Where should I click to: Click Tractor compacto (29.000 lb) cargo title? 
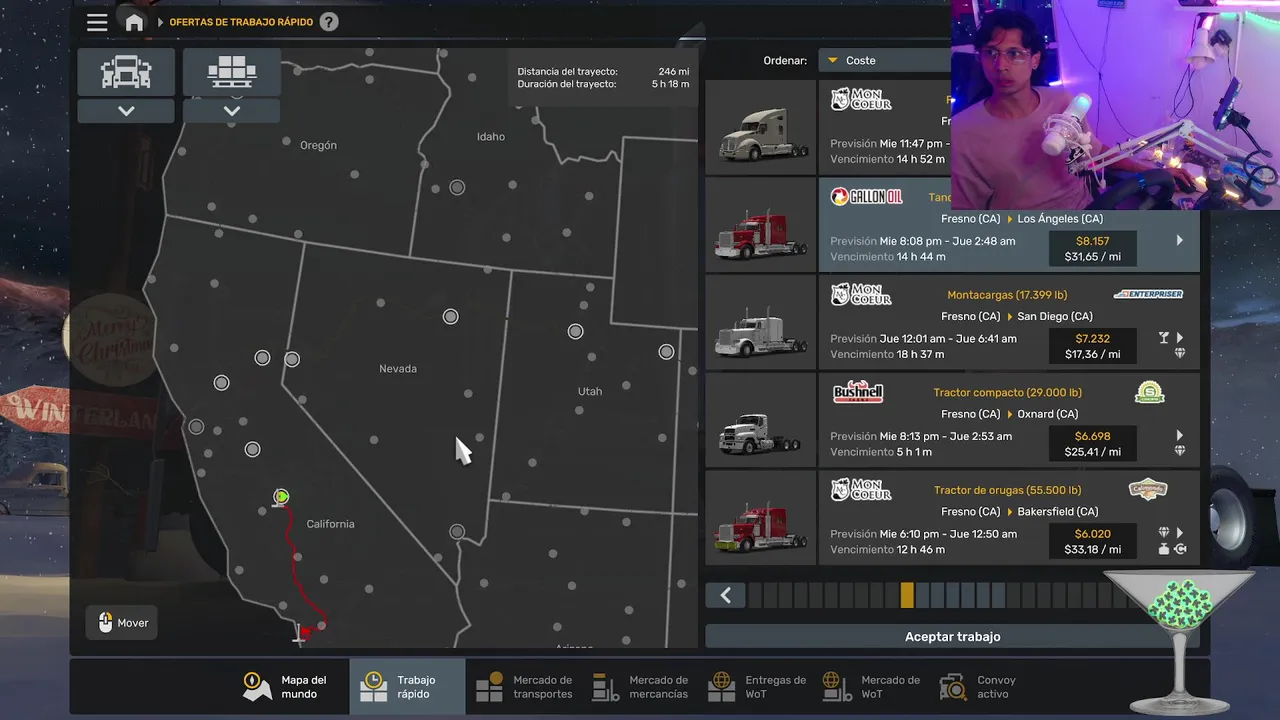(1007, 393)
